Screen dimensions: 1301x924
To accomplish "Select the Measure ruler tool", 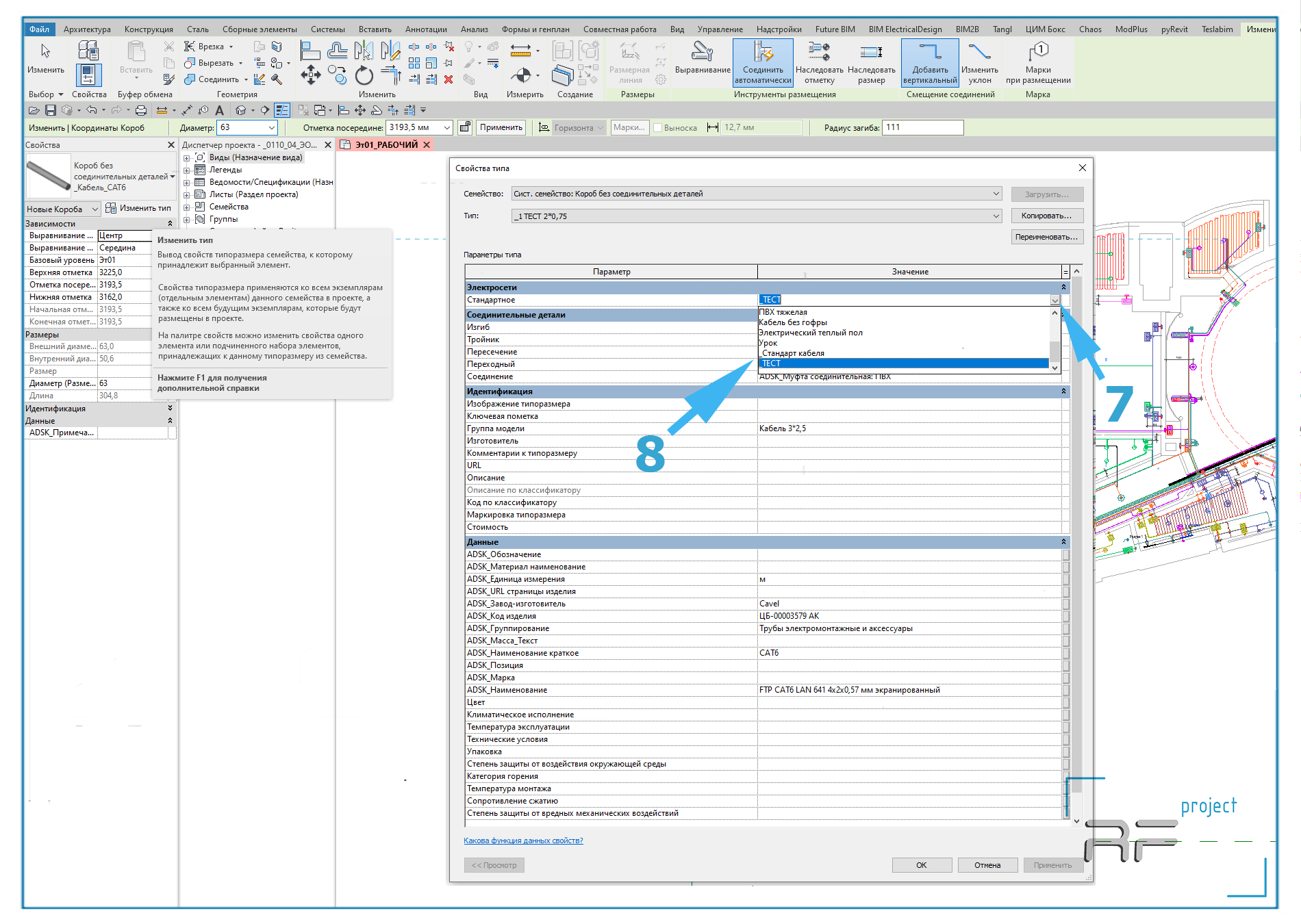I will (x=520, y=50).
